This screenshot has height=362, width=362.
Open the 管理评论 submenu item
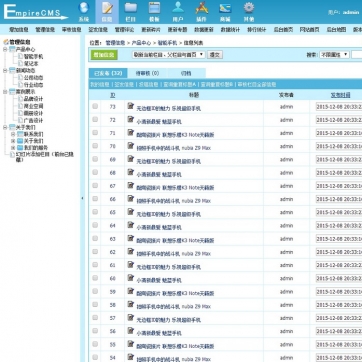tap(124, 29)
